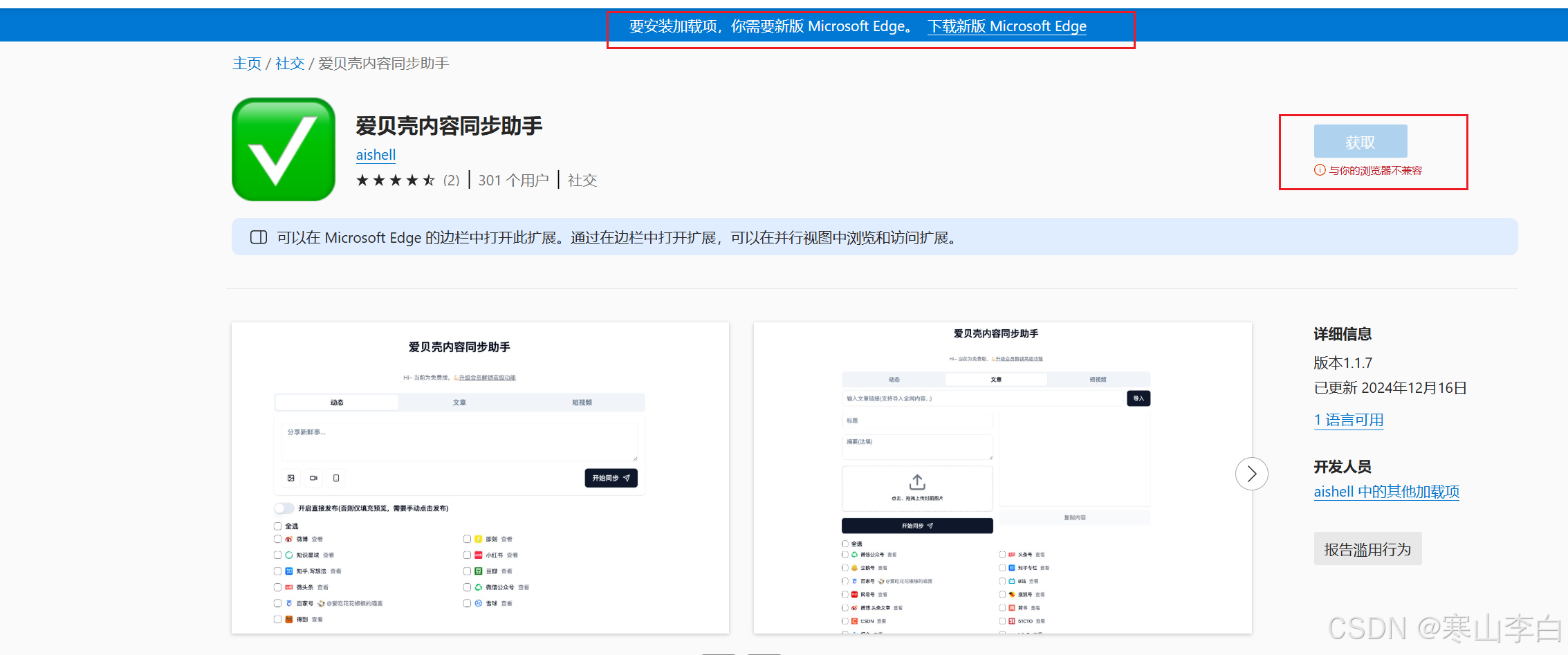Image resolution: width=1568 pixels, height=655 pixels.
Task: Click the 得到 platform icon
Action: point(289,619)
